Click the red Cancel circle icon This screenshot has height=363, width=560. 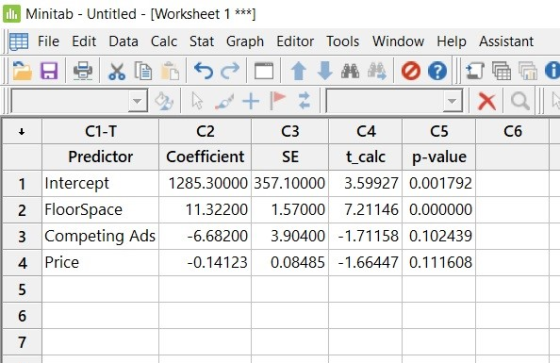(x=411, y=71)
